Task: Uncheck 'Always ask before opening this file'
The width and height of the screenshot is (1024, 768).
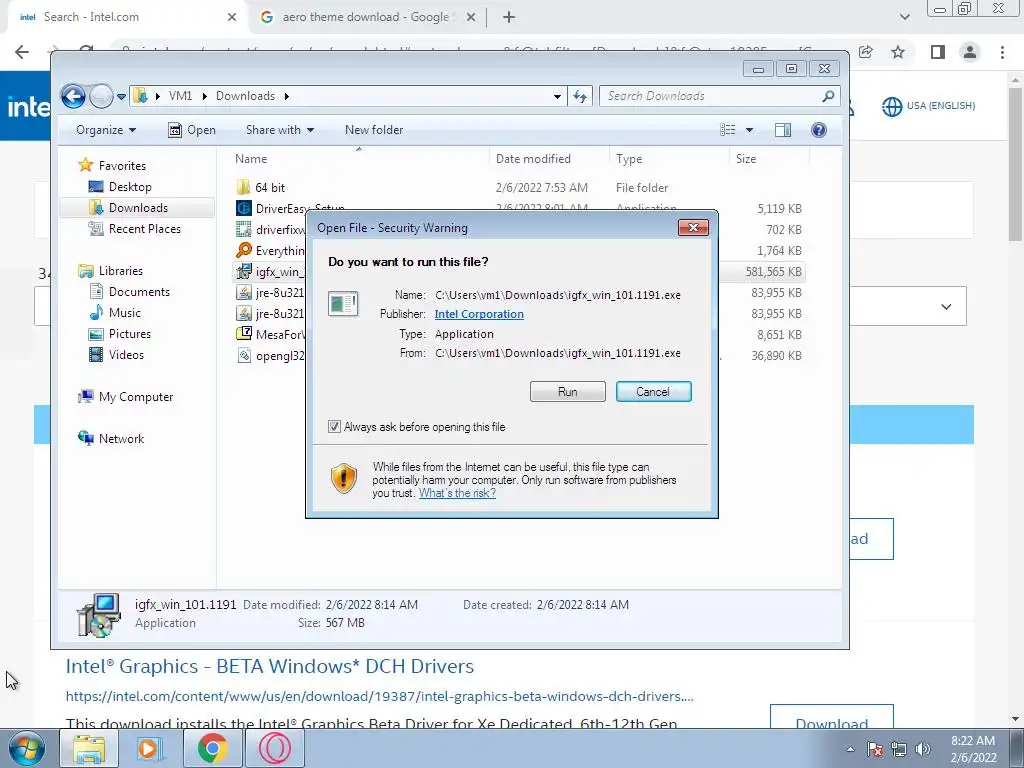Action: pos(334,427)
